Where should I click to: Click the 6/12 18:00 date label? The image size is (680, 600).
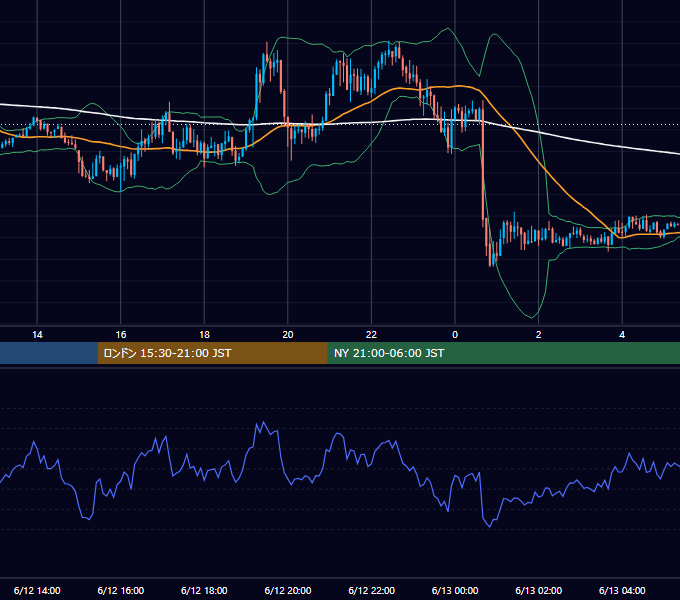pos(204,590)
